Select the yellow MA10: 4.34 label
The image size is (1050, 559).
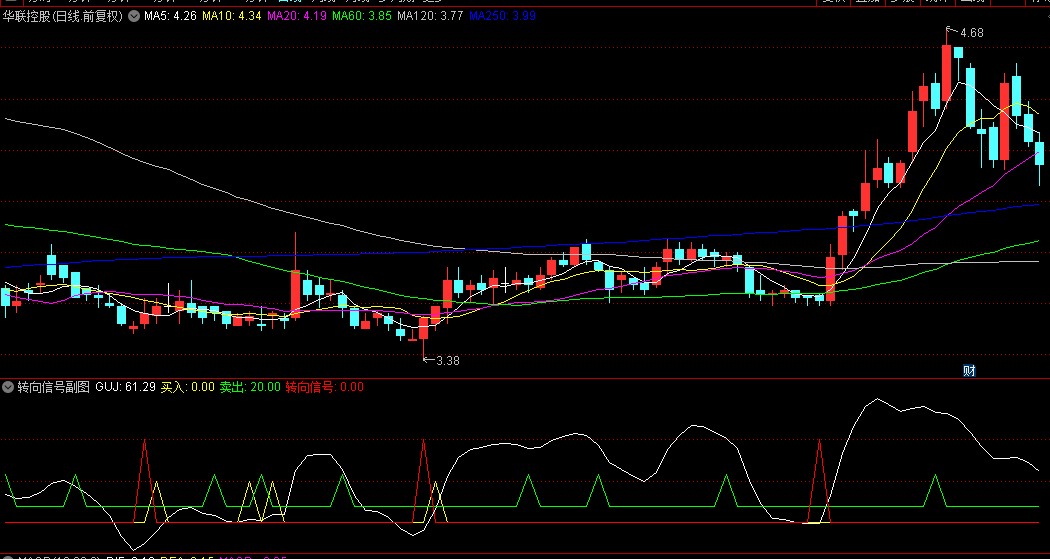coord(232,16)
